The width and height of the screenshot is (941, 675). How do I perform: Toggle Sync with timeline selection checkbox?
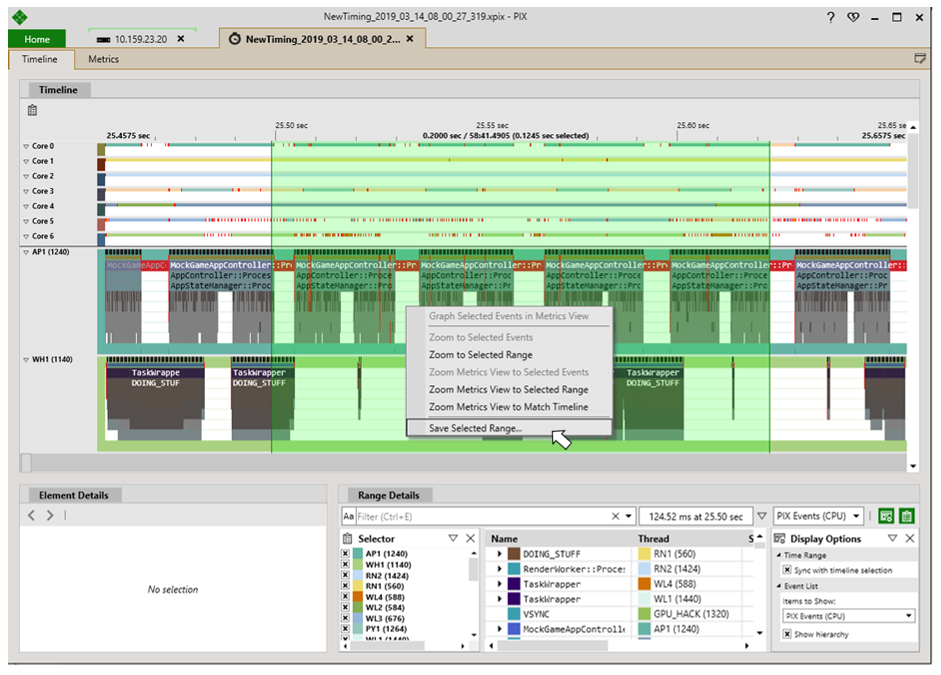(788, 570)
